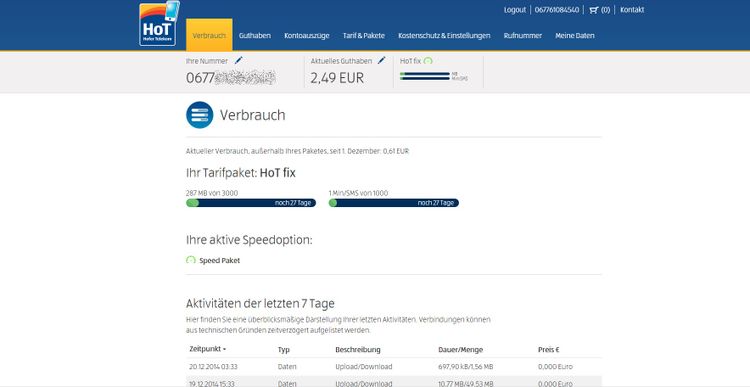Viewport: 750px width, 387px height.
Task: Click the Speed Paket gauge icon
Action: pyautogui.click(x=191, y=260)
